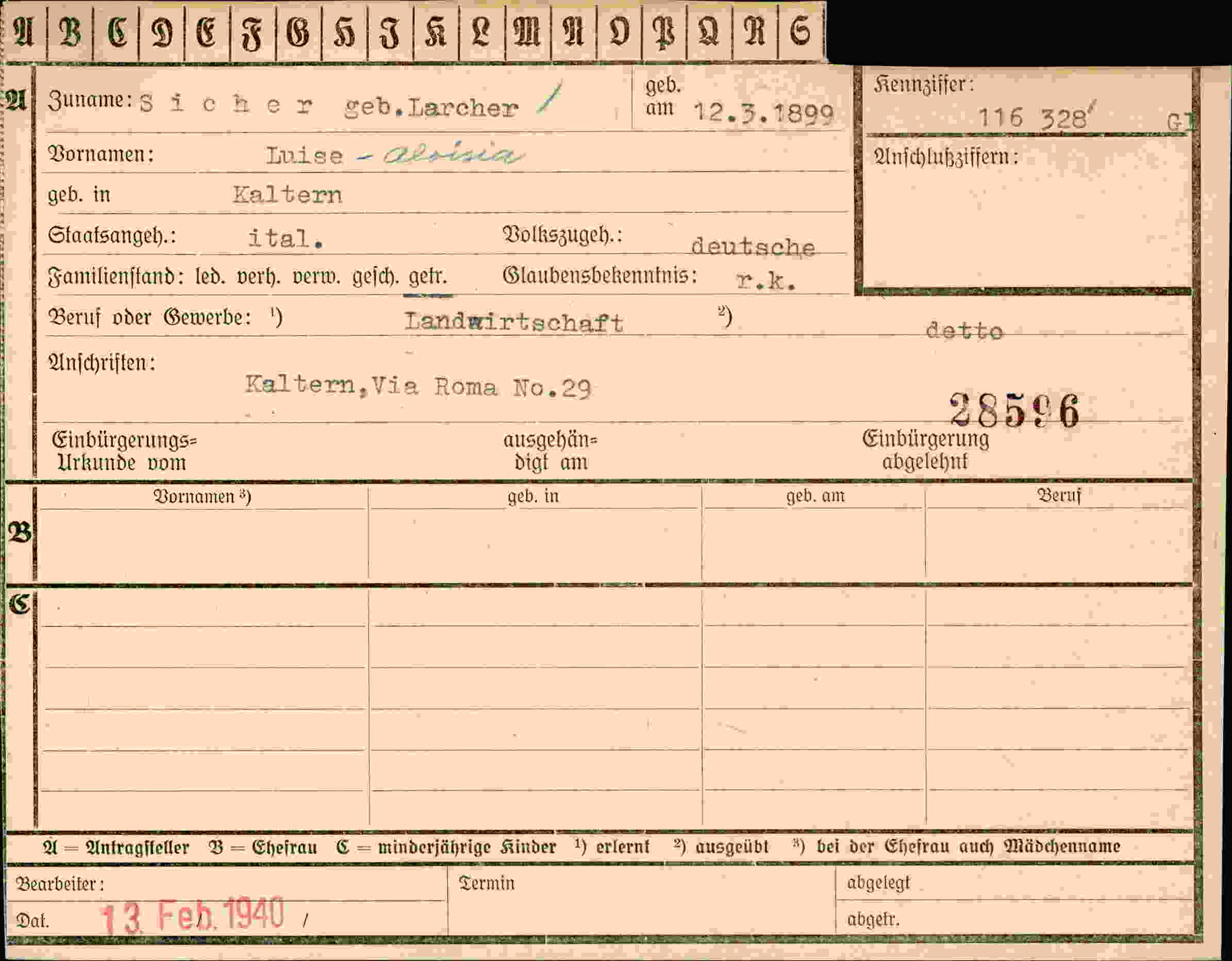1232x961 pixels.
Task: Click the 'Termin' label
Action: (x=487, y=883)
